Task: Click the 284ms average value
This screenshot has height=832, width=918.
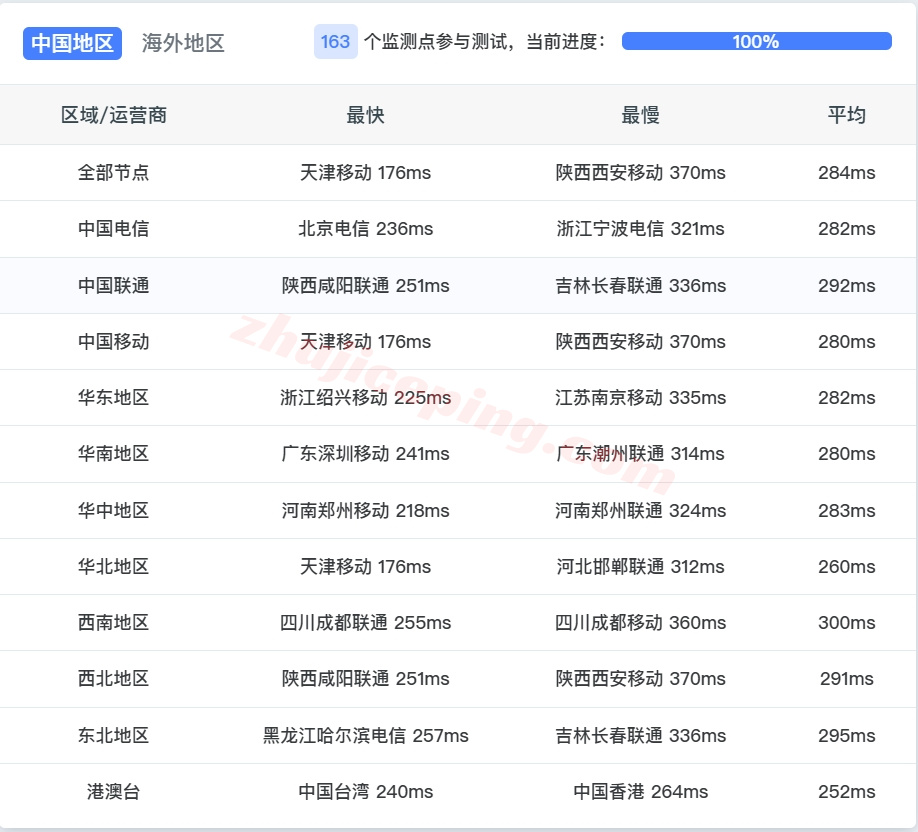Action: (847, 173)
